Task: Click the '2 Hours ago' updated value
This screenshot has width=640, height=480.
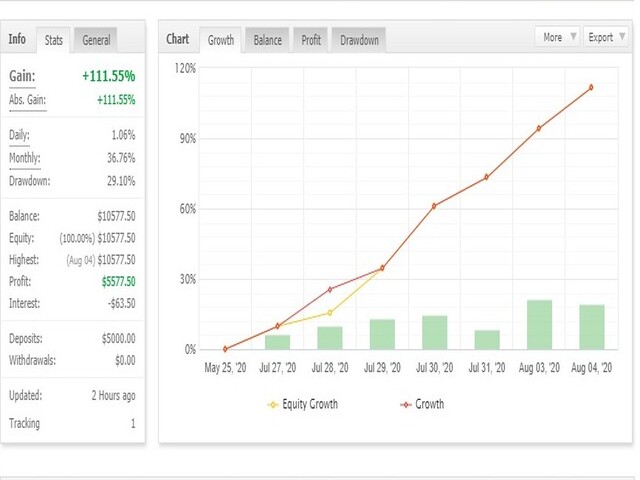Action: point(113,396)
